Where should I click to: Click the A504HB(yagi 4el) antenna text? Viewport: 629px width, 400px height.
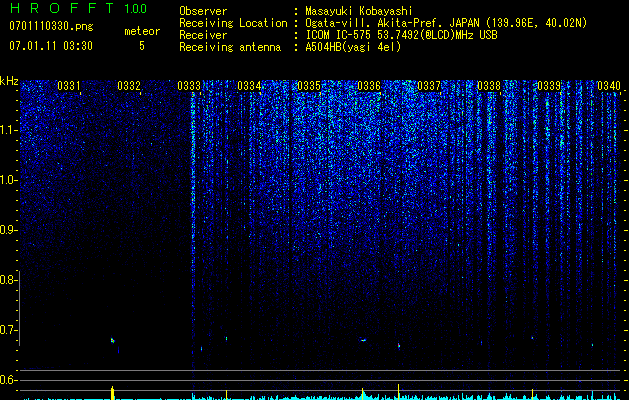pyautogui.click(x=353, y=47)
